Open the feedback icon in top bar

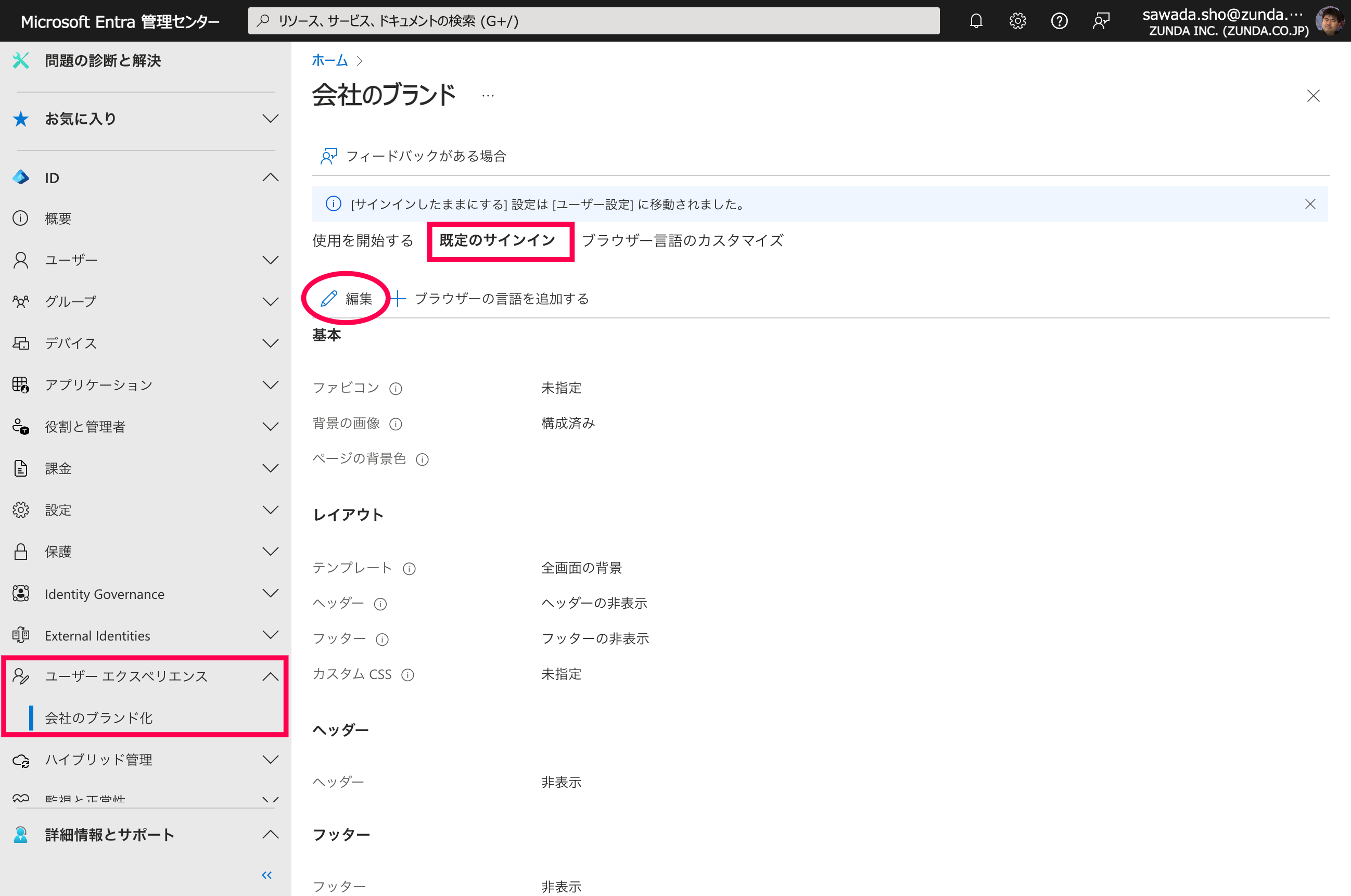pos(1101,21)
